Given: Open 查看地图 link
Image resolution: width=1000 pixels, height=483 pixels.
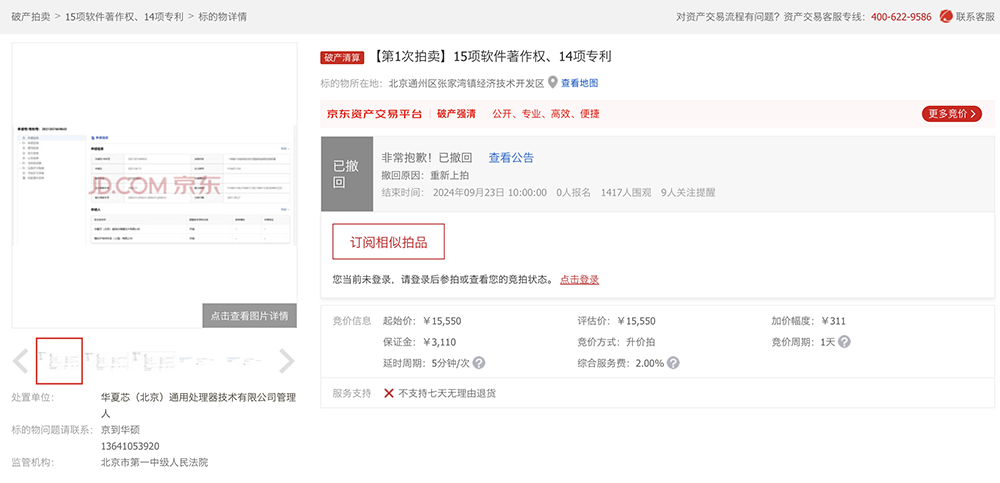Looking at the screenshot, I should pyautogui.click(x=579, y=83).
